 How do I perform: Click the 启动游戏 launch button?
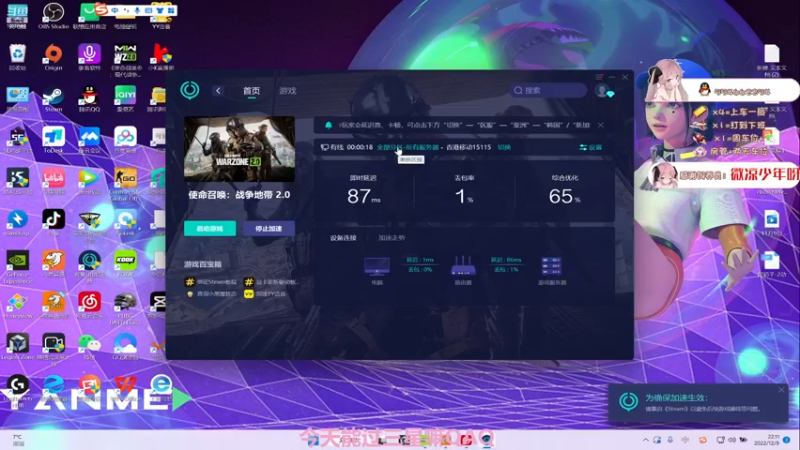click(x=210, y=229)
